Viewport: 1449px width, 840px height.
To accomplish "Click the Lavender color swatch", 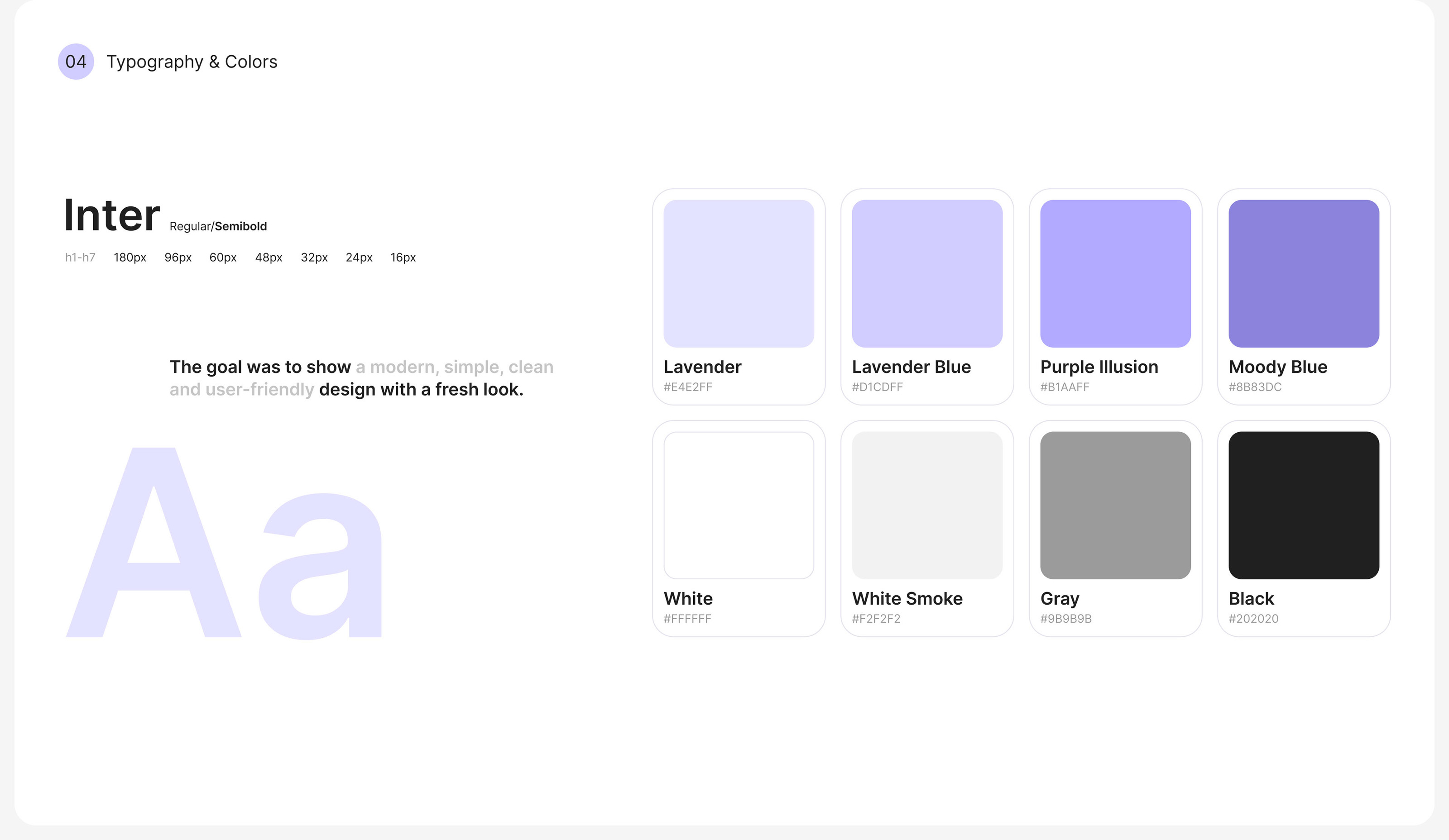I will point(738,273).
